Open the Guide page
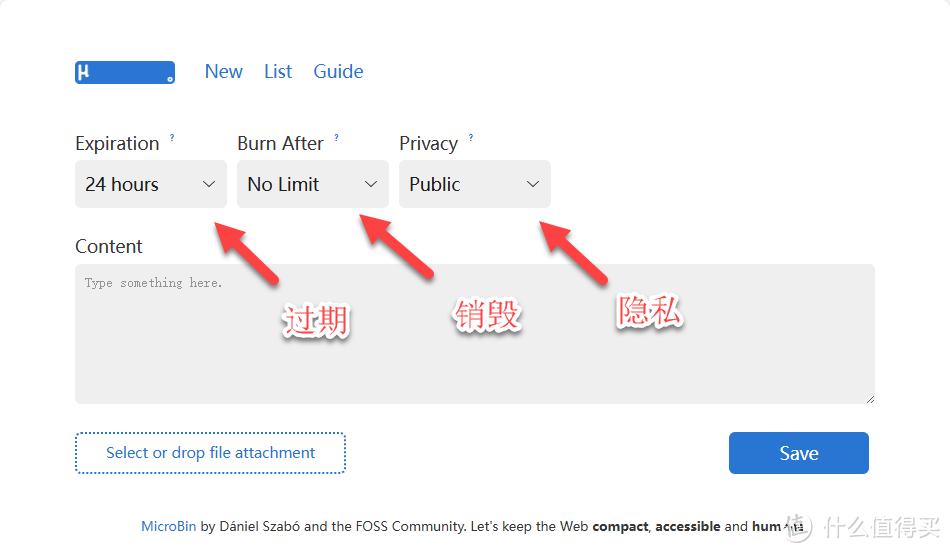The image size is (950, 553). 338,72
